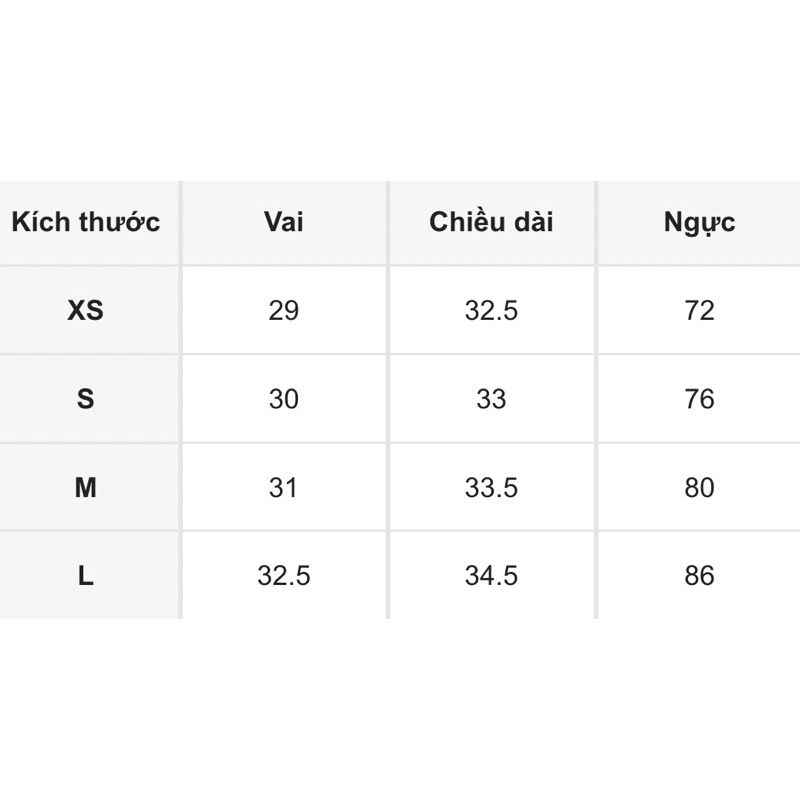Click the S chest value 76
The height and width of the screenshot is (800, 800).
click(699, 399)
